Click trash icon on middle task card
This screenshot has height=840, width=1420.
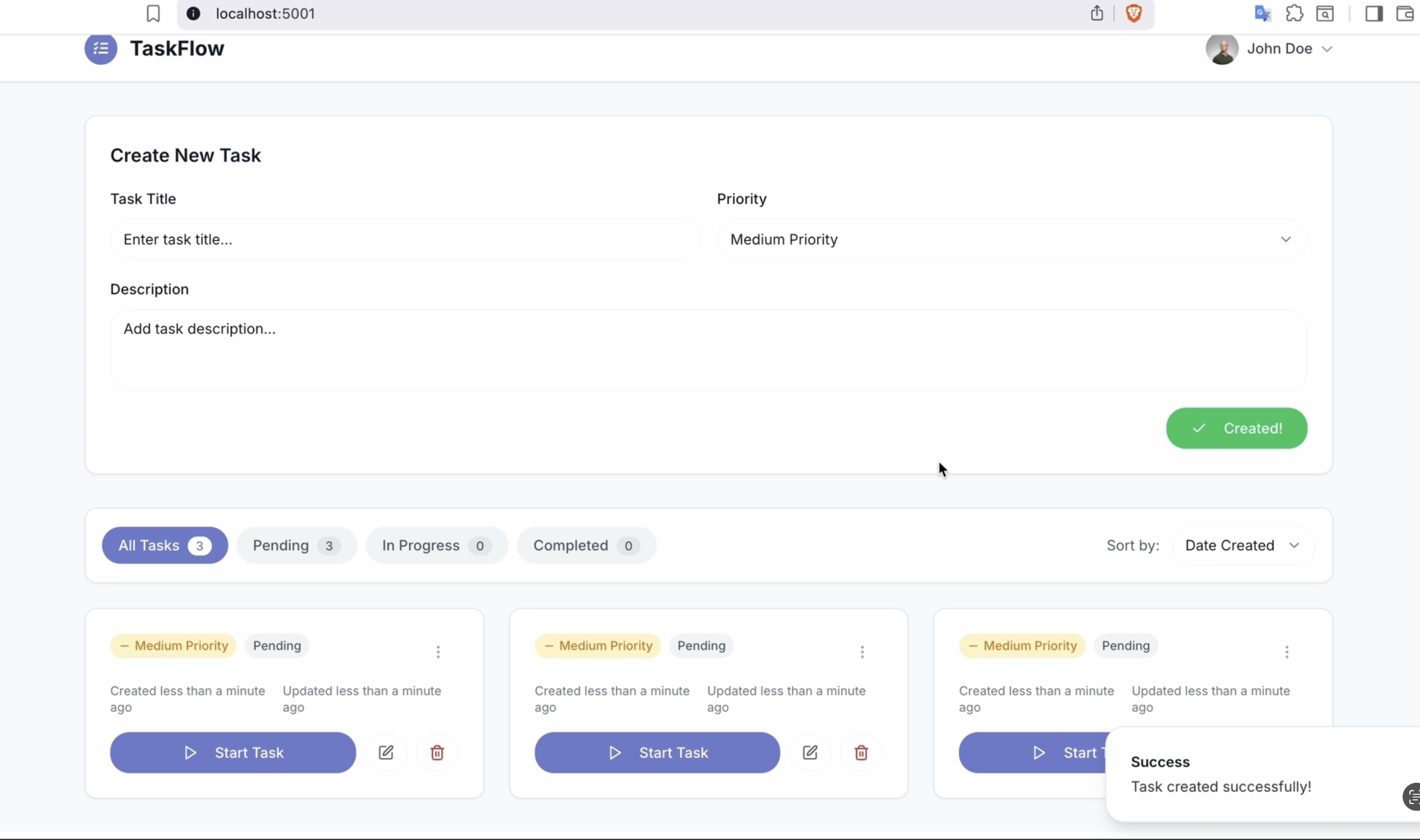[x=861, y=752]
